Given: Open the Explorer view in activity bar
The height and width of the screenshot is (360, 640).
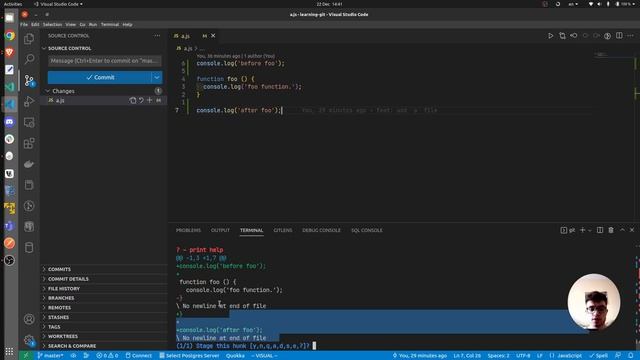Looking at the screenshot, I should 29,39.
